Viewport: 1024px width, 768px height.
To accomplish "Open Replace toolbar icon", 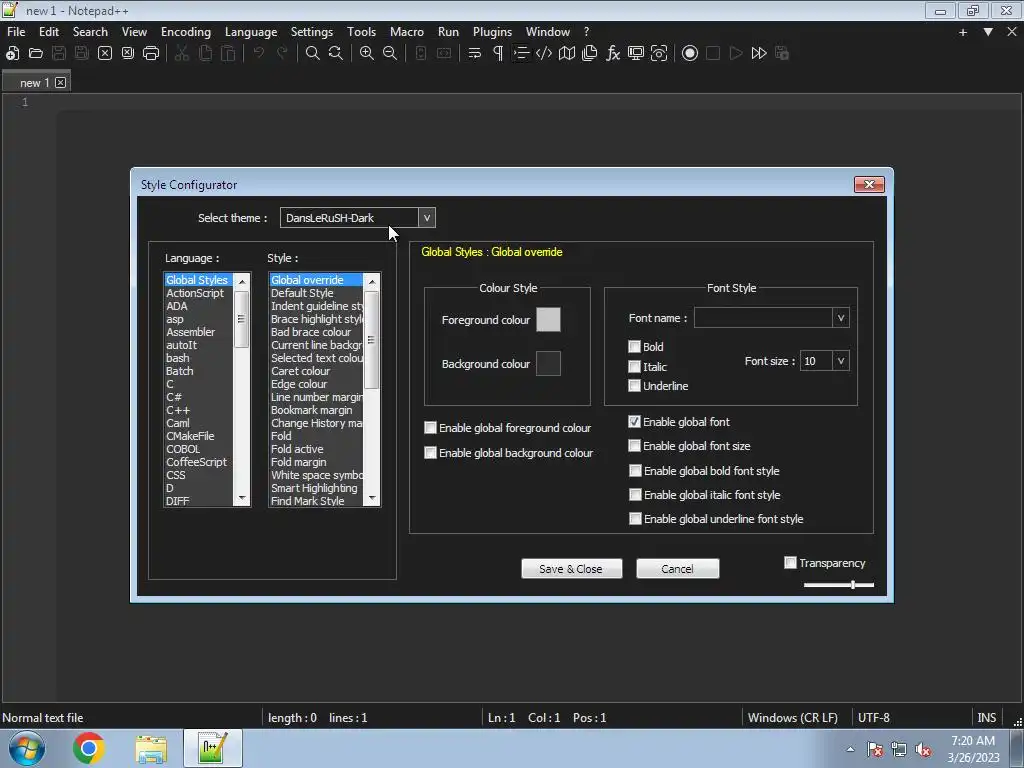I will 336,54.
